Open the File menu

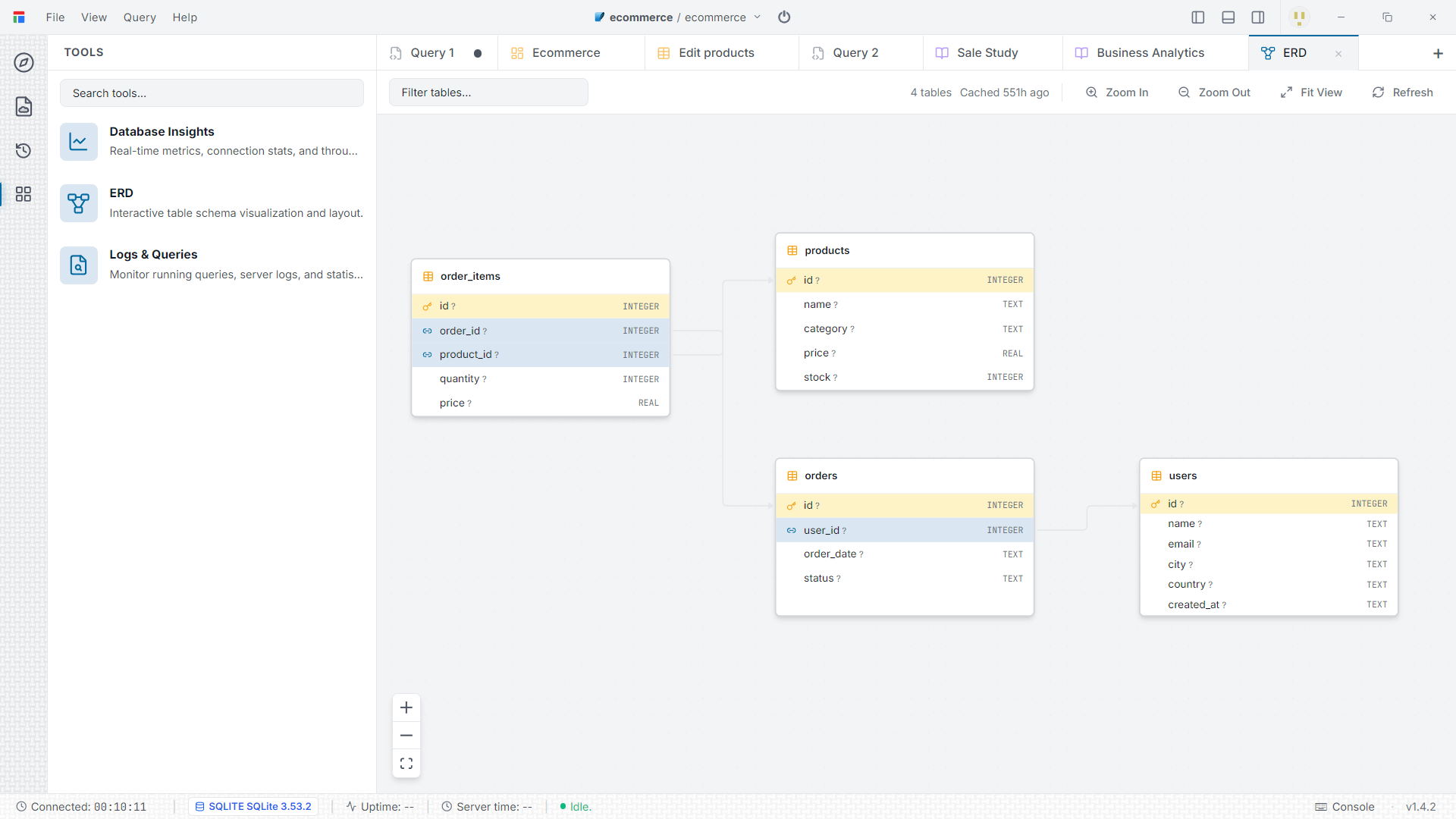[55, 17]
